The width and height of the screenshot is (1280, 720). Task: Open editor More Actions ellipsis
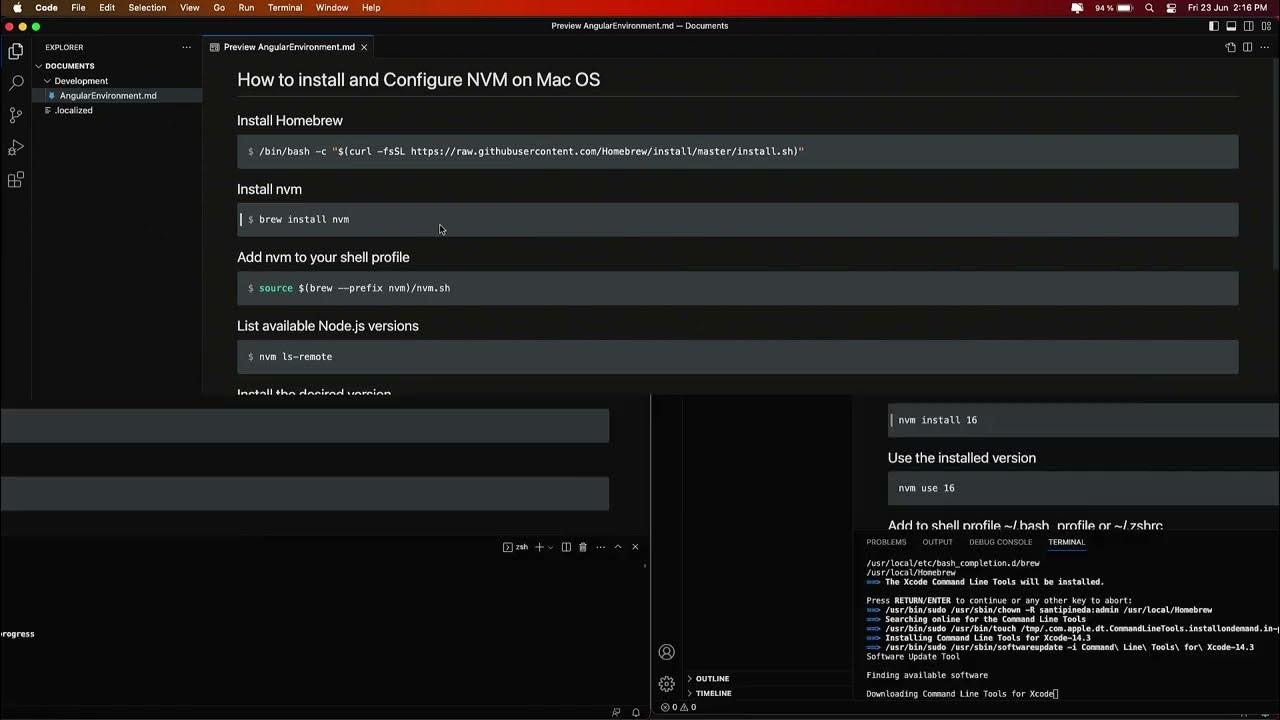coord(1266,47)
